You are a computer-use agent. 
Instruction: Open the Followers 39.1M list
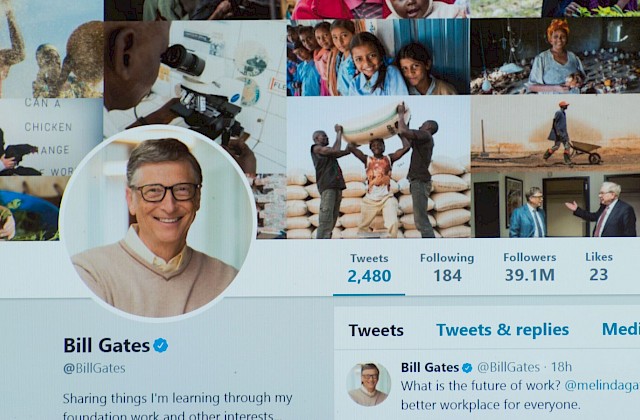coord(529,267)
